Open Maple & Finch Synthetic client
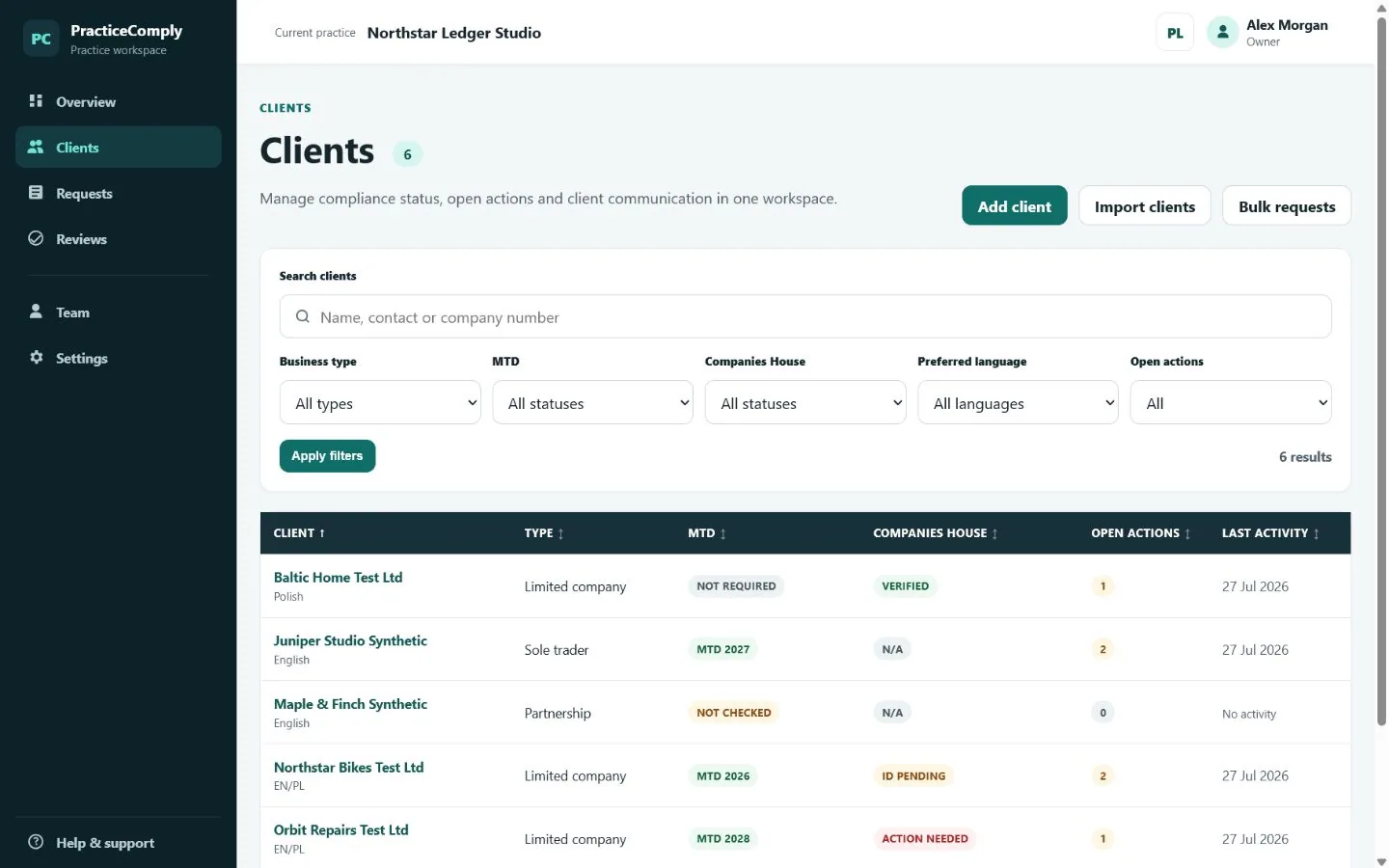 tap(350, 704)
